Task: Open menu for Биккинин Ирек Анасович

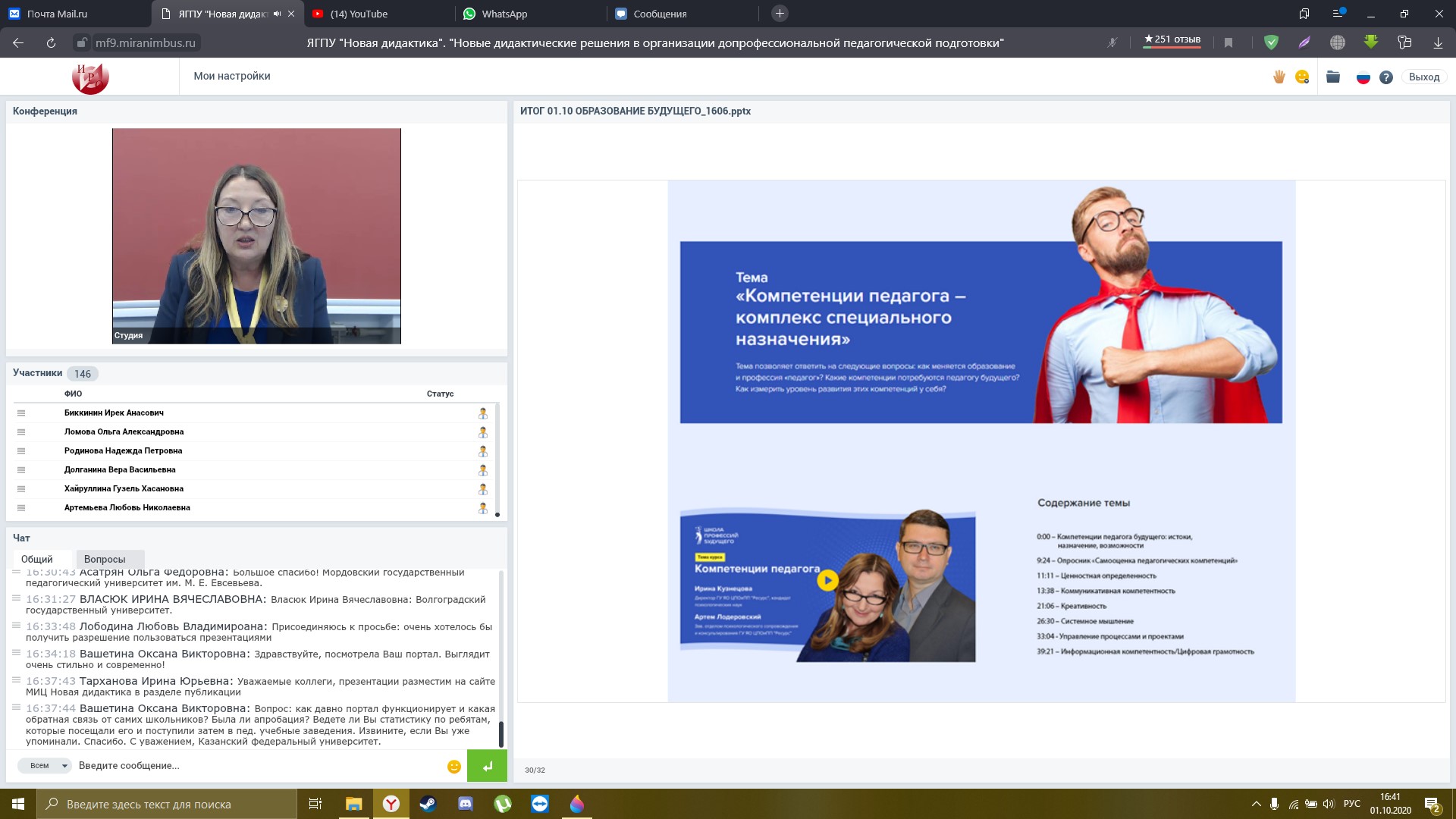Action: (x=21, y=413)
